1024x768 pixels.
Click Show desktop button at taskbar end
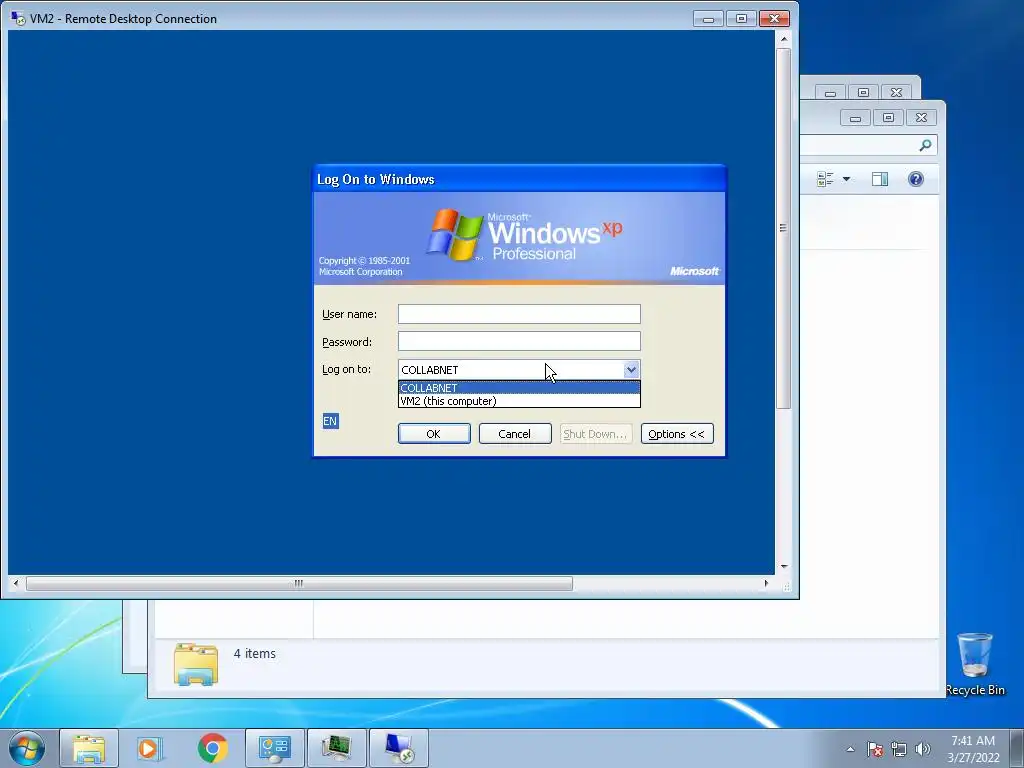pyautogui.click(x=1017, y=748)
